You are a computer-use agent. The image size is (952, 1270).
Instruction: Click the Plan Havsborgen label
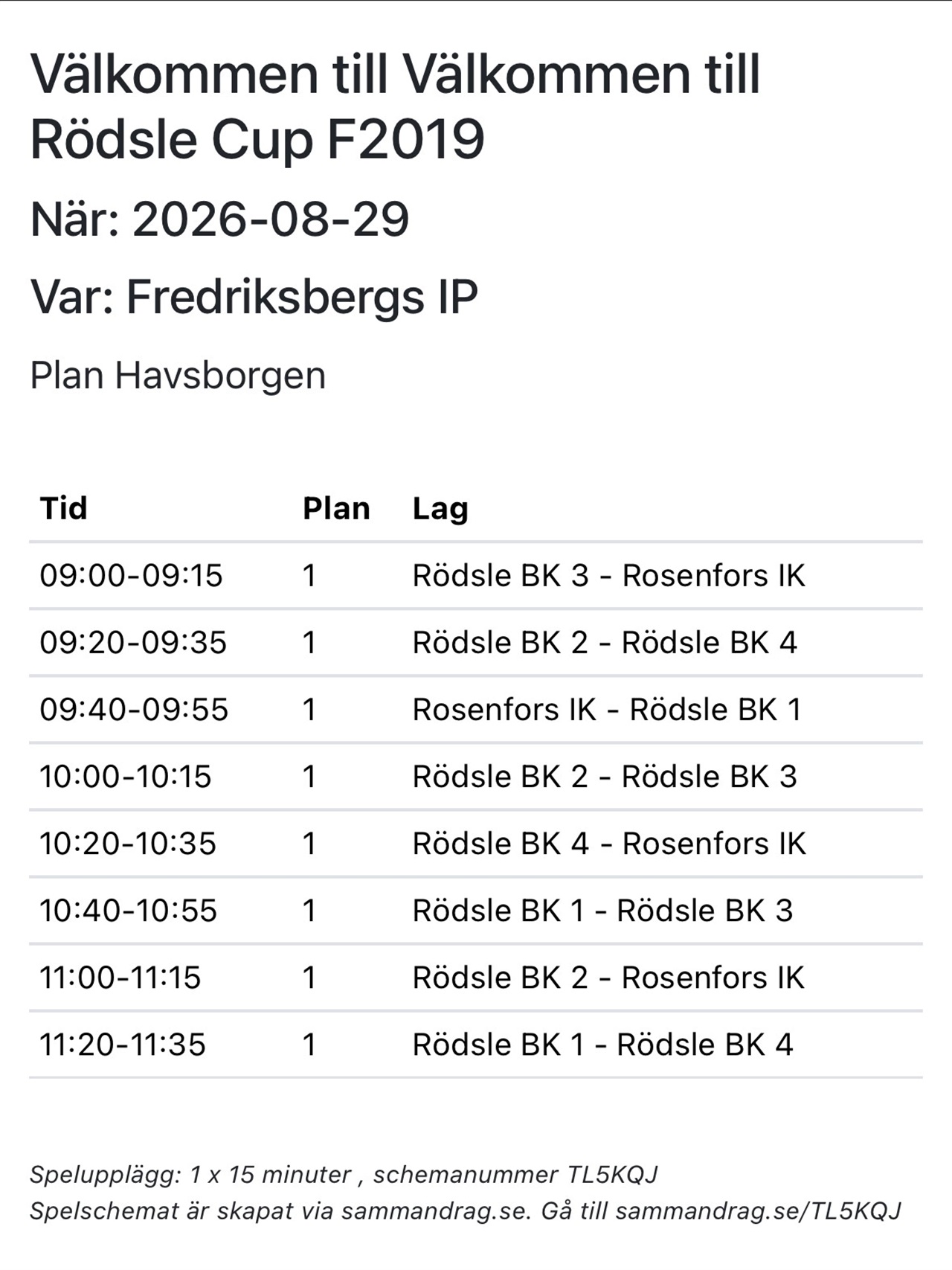(x=178, y=375)
